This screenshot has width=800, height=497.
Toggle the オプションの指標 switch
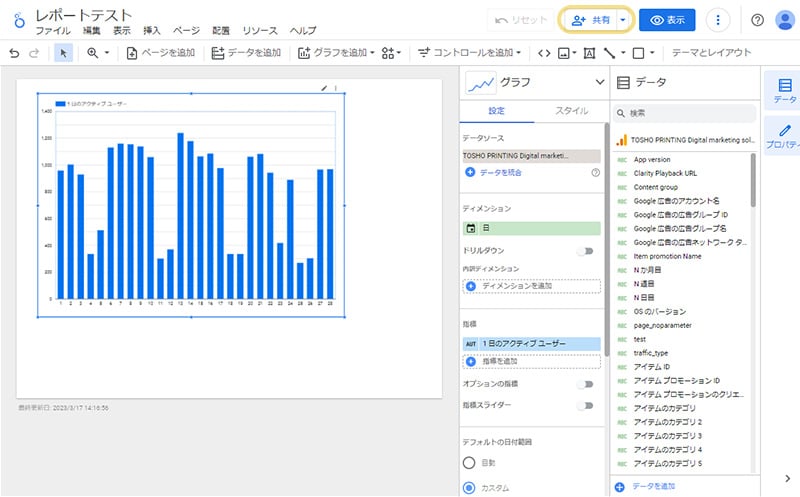[585, 384]
